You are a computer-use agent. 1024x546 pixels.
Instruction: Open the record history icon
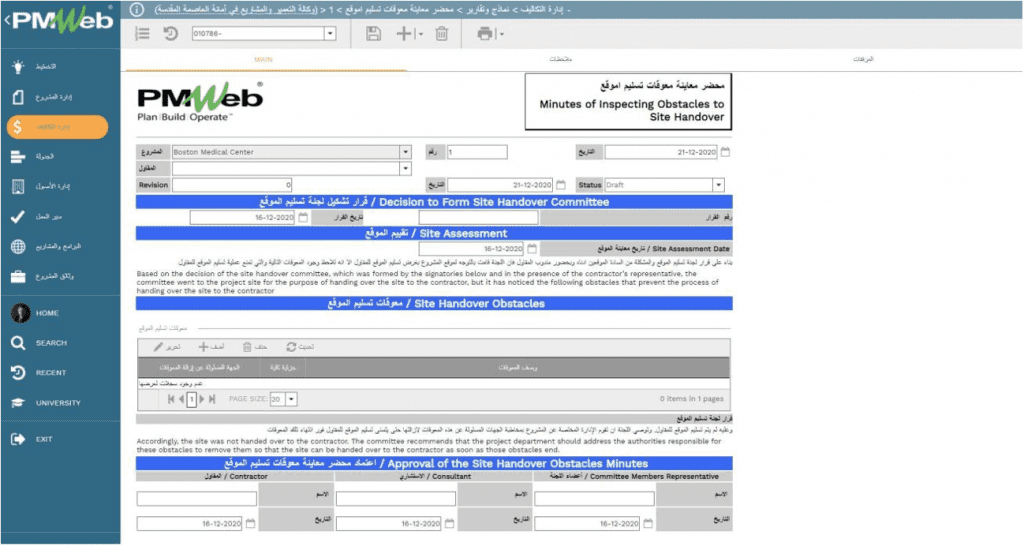click(170, 33)
